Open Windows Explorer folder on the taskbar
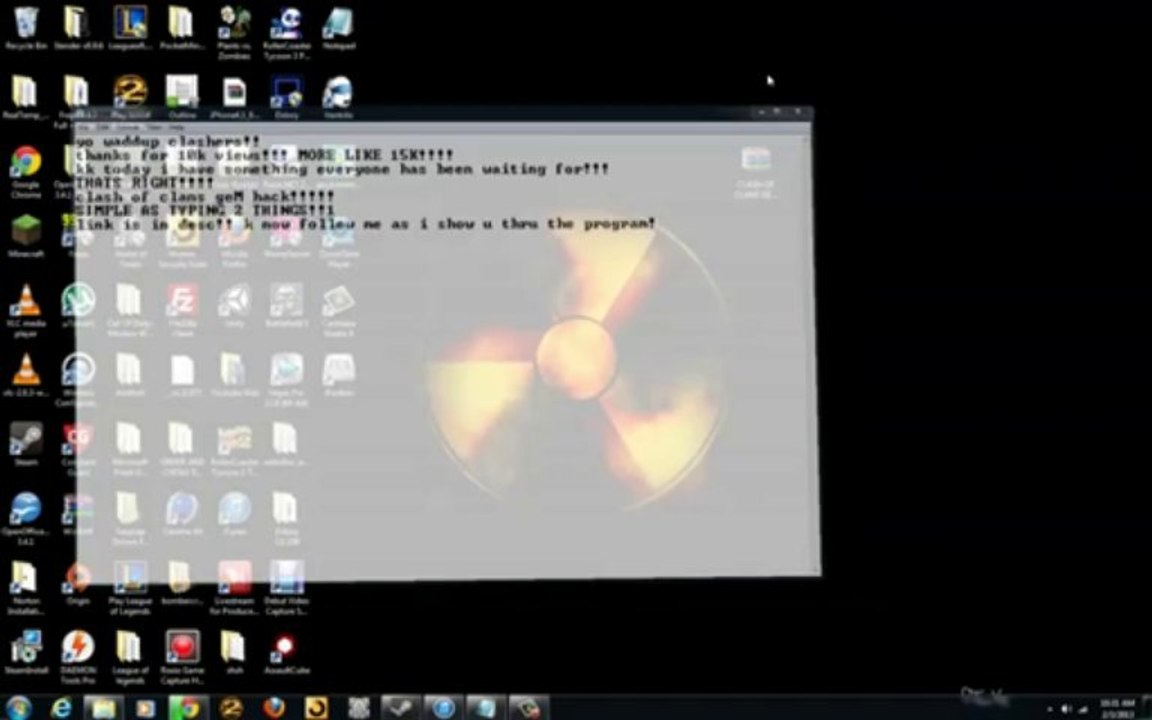The width and height of the screenshot is (1152, 720). (x=104, y=707)
